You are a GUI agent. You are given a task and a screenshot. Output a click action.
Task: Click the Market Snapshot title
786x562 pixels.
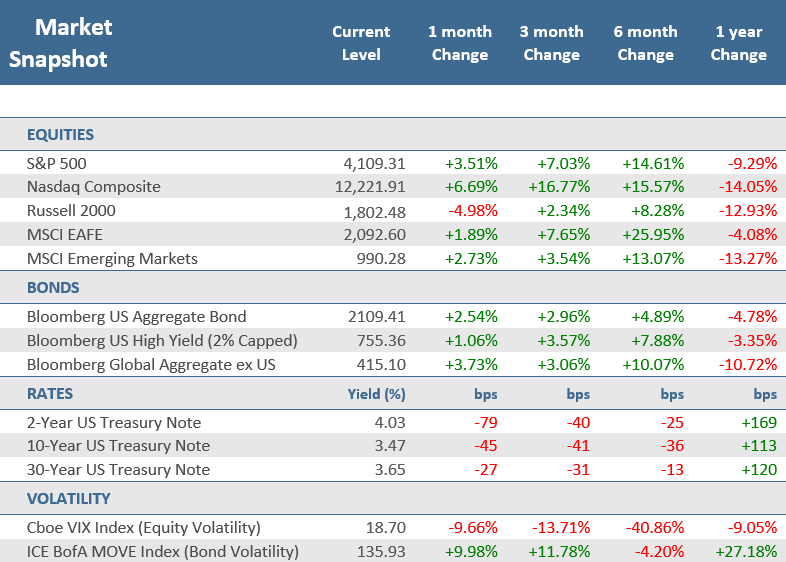pyautogui.click(x=61, y=43)
